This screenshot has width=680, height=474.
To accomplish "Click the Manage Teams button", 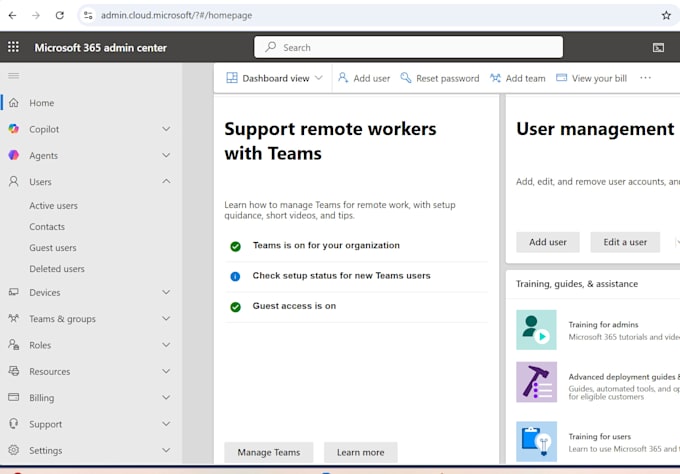I will click(268, 452).
